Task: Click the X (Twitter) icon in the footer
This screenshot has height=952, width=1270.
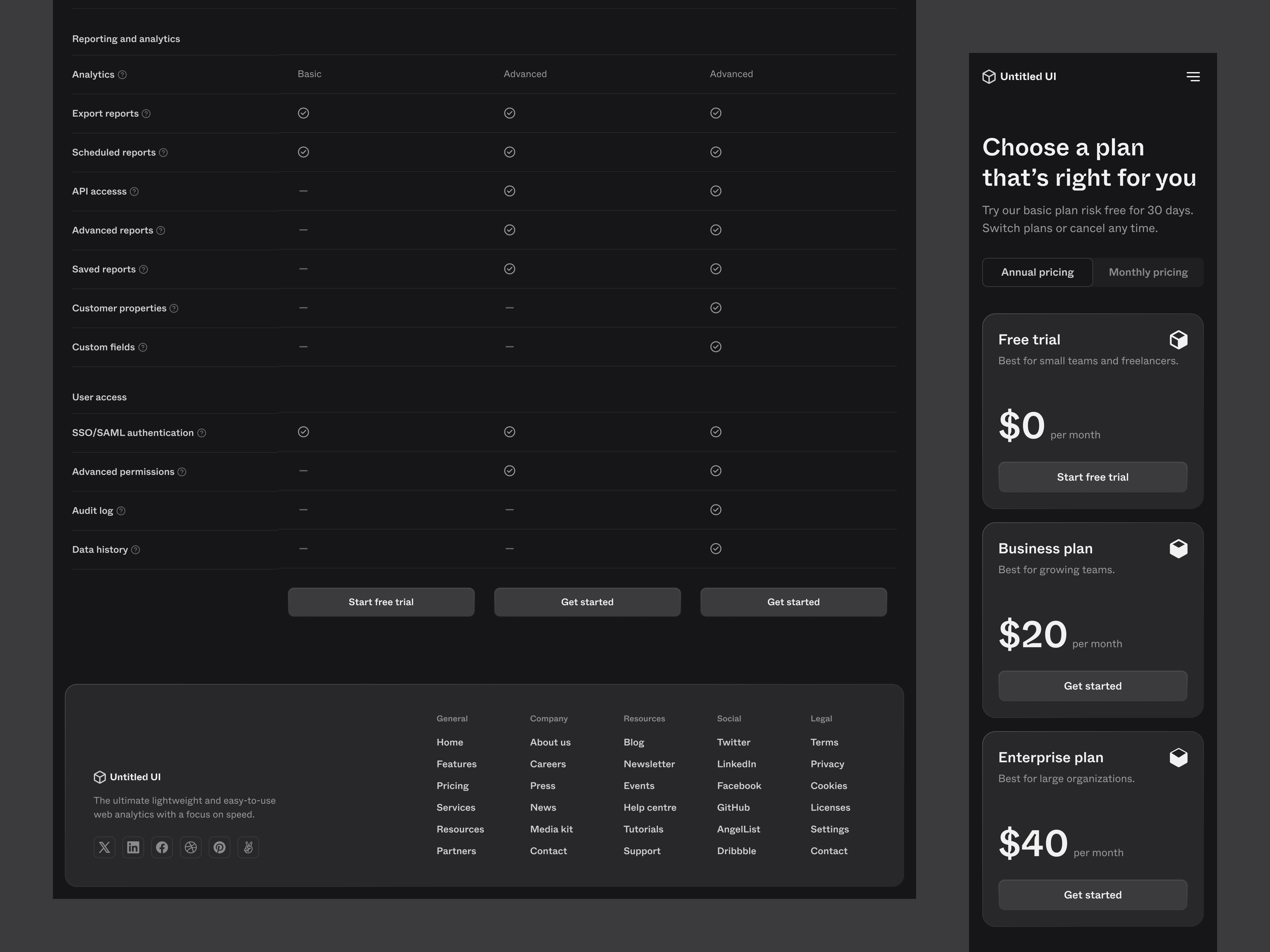Action: click(104, 847)
